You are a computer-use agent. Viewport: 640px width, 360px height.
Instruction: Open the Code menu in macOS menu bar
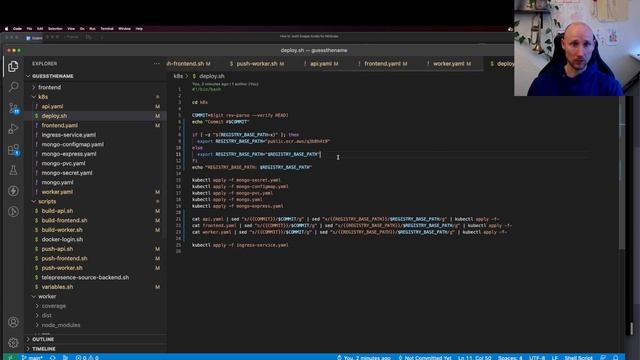17,29
